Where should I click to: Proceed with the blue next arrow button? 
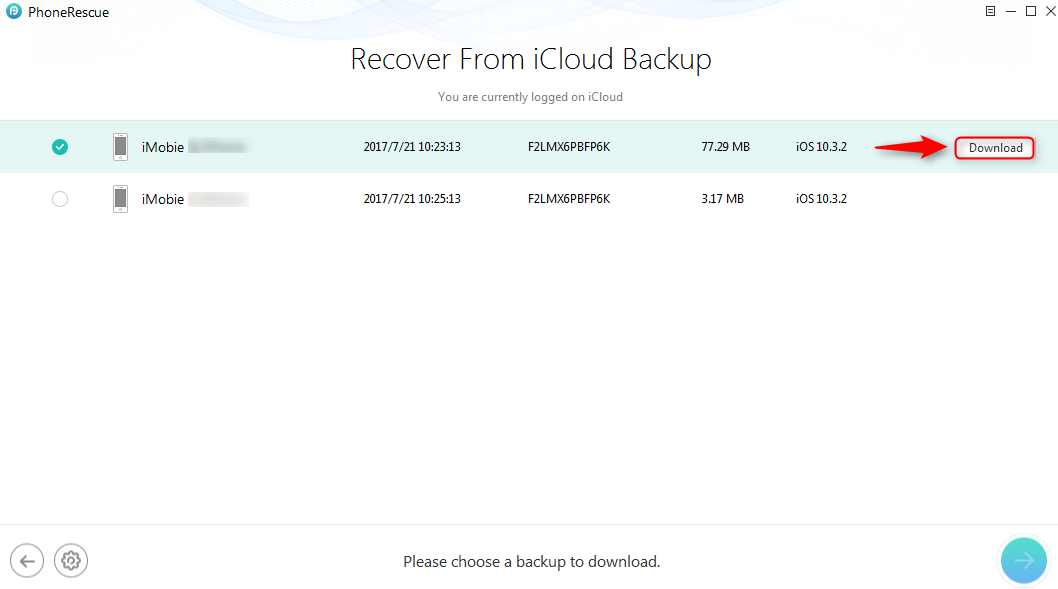(1024, 560)
